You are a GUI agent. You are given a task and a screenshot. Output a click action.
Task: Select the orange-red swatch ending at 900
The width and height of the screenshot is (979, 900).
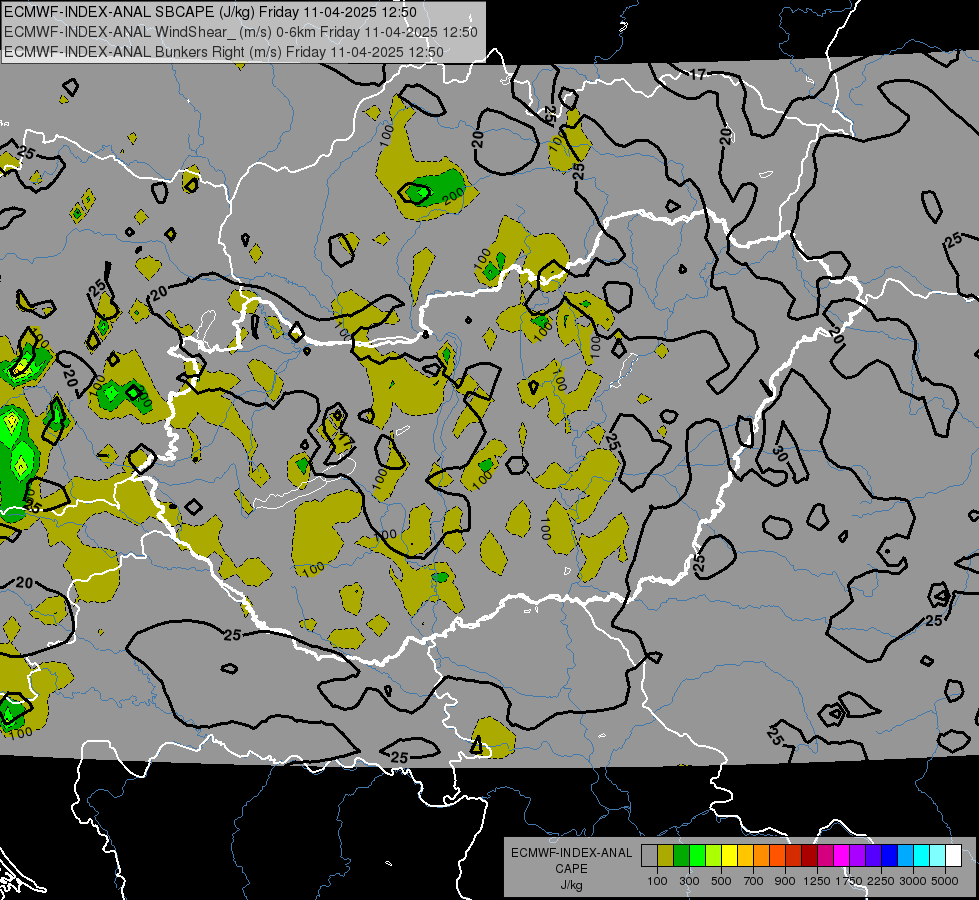tap(777, 856)
